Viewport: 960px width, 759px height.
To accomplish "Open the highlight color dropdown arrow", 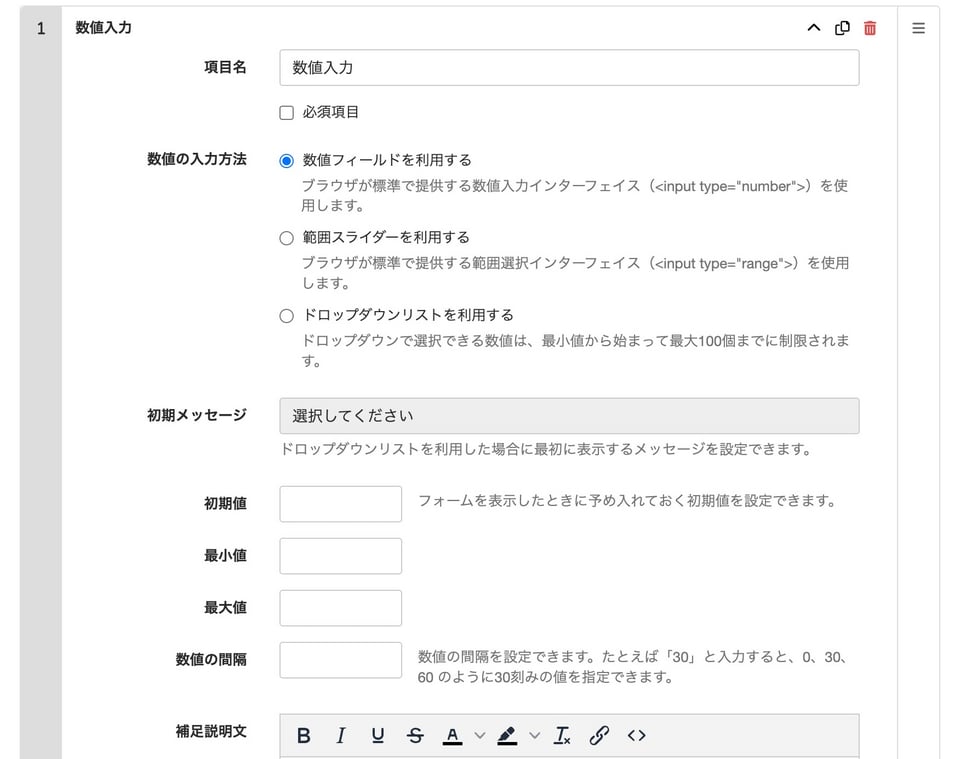I will (x=534, y=736).
